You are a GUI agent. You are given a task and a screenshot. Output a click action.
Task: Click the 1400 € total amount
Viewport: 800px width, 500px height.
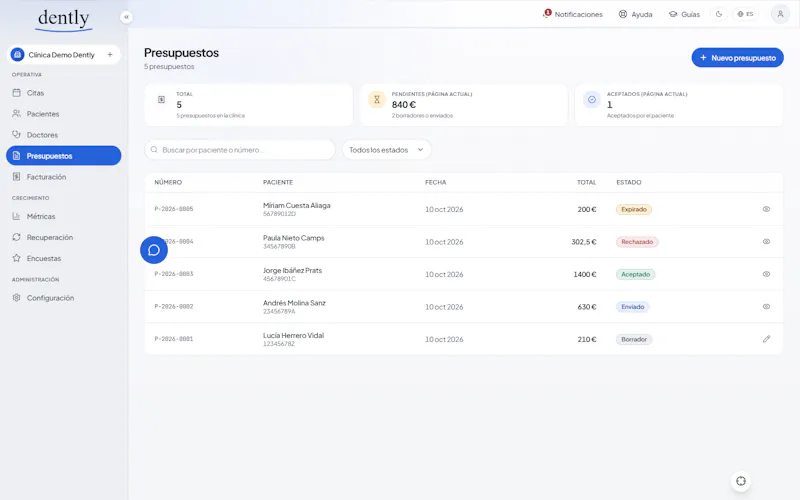(585, 274)
